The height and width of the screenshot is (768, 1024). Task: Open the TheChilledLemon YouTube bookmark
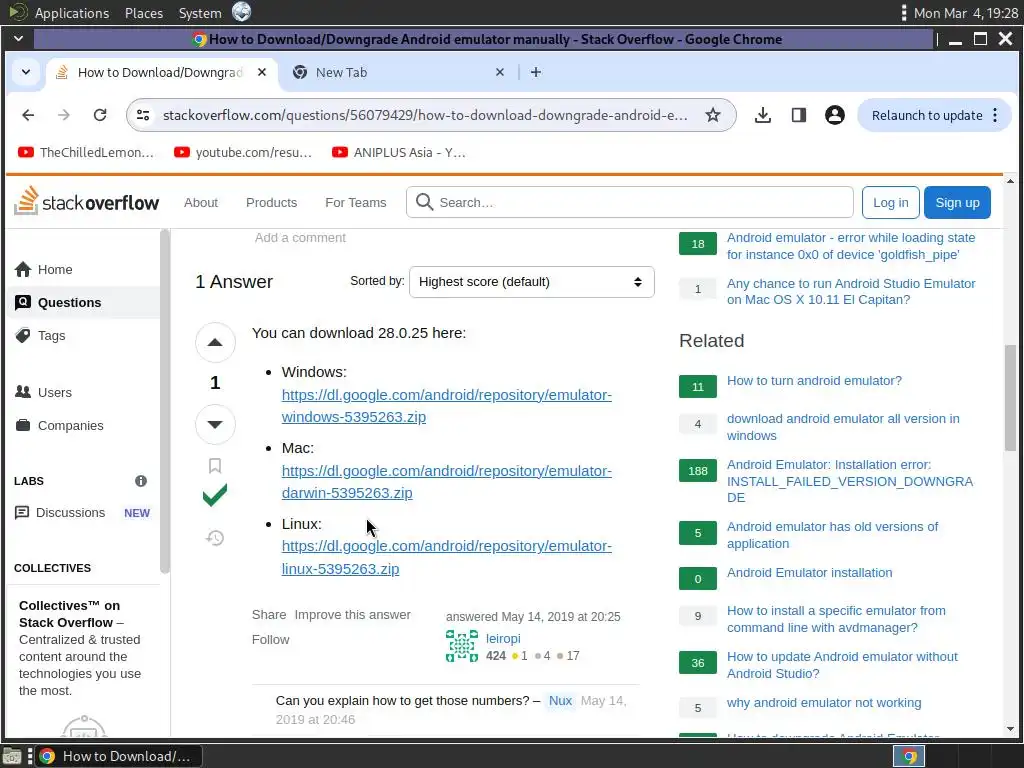(86, 152)
